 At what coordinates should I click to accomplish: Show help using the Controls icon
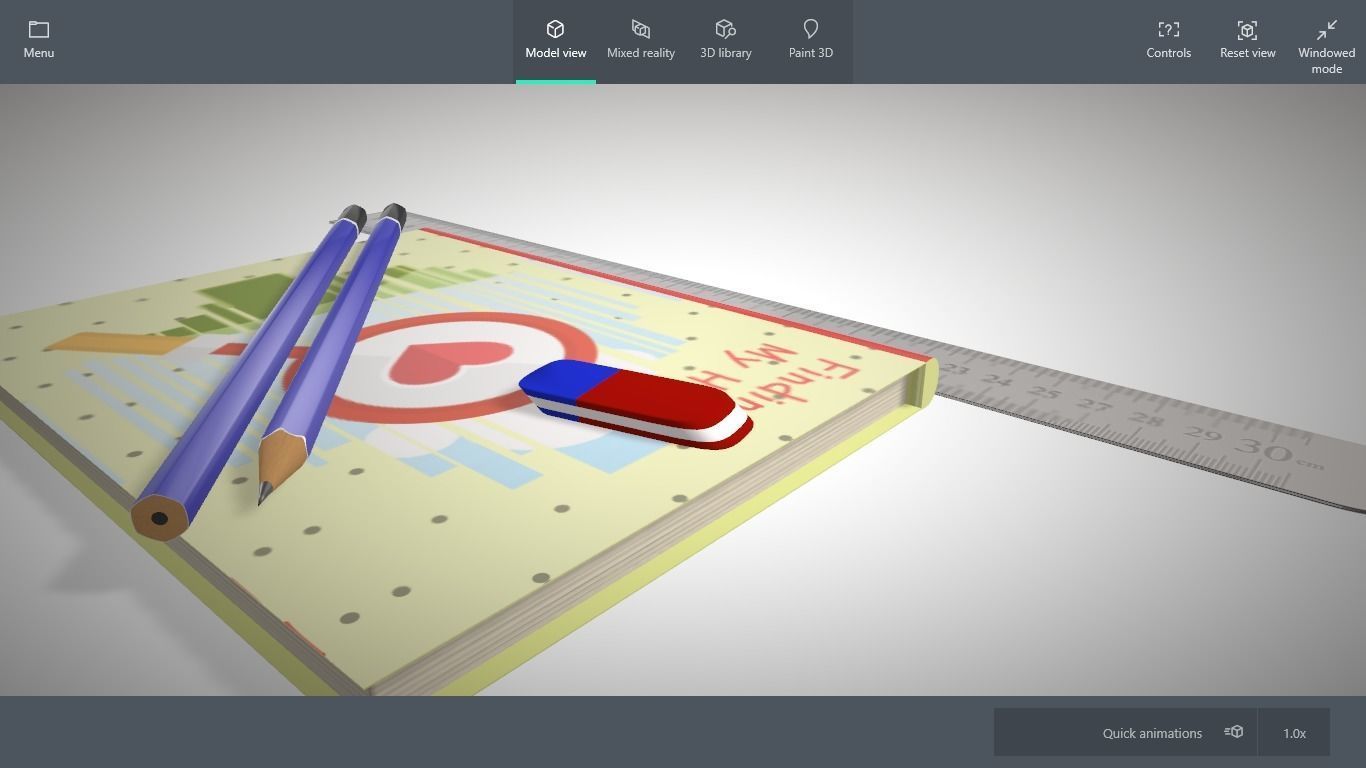(x=1168, y=30)
